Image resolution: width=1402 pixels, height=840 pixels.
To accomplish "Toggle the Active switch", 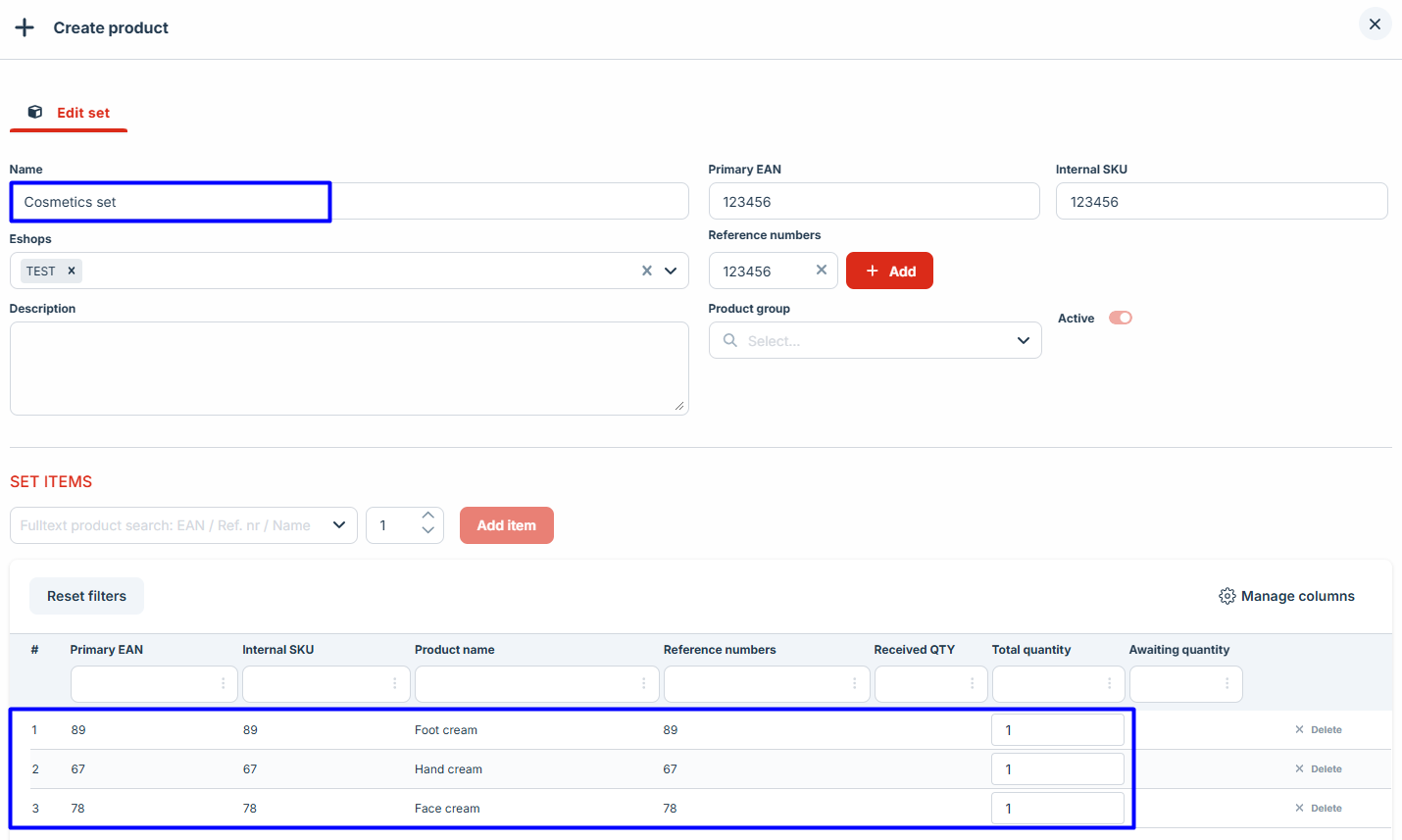I will 1120,318.
